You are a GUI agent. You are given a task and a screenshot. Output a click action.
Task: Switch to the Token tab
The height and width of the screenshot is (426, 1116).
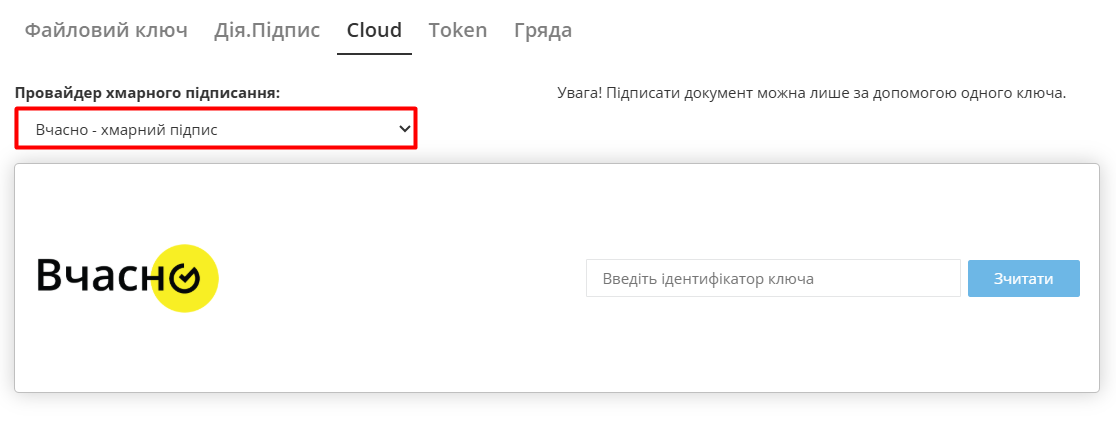click(458, 30)
